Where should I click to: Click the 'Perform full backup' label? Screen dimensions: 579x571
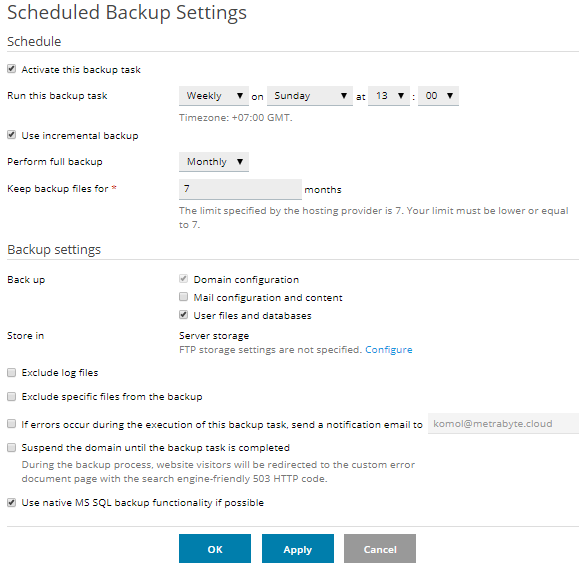[55, 162]
